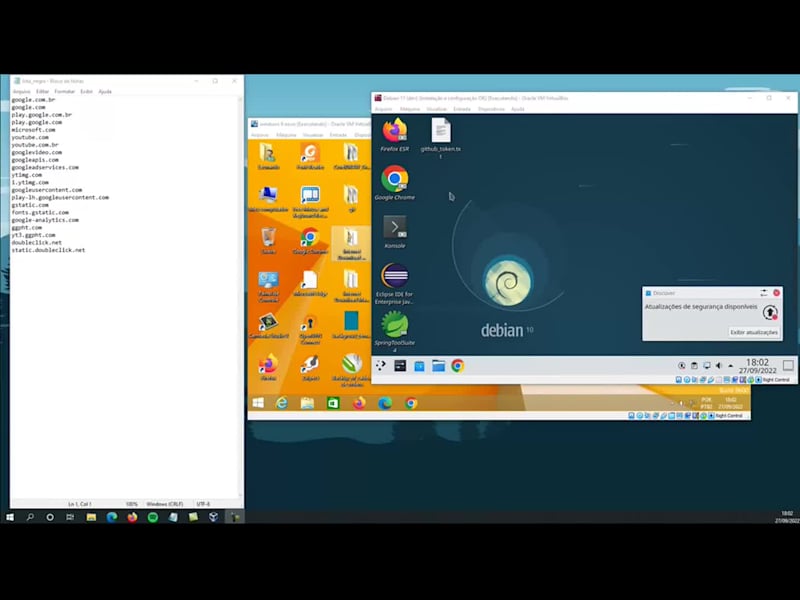Open Visualizar menu in Debian VirtualBox window
Viewport: 800px width, 600px height.
(436, 109)
